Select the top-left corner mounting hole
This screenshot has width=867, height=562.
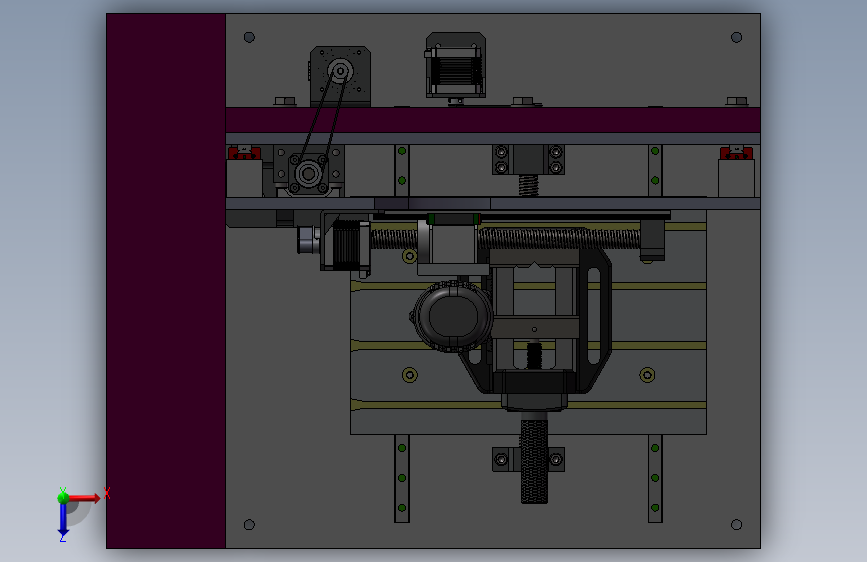tap(249, 37)
